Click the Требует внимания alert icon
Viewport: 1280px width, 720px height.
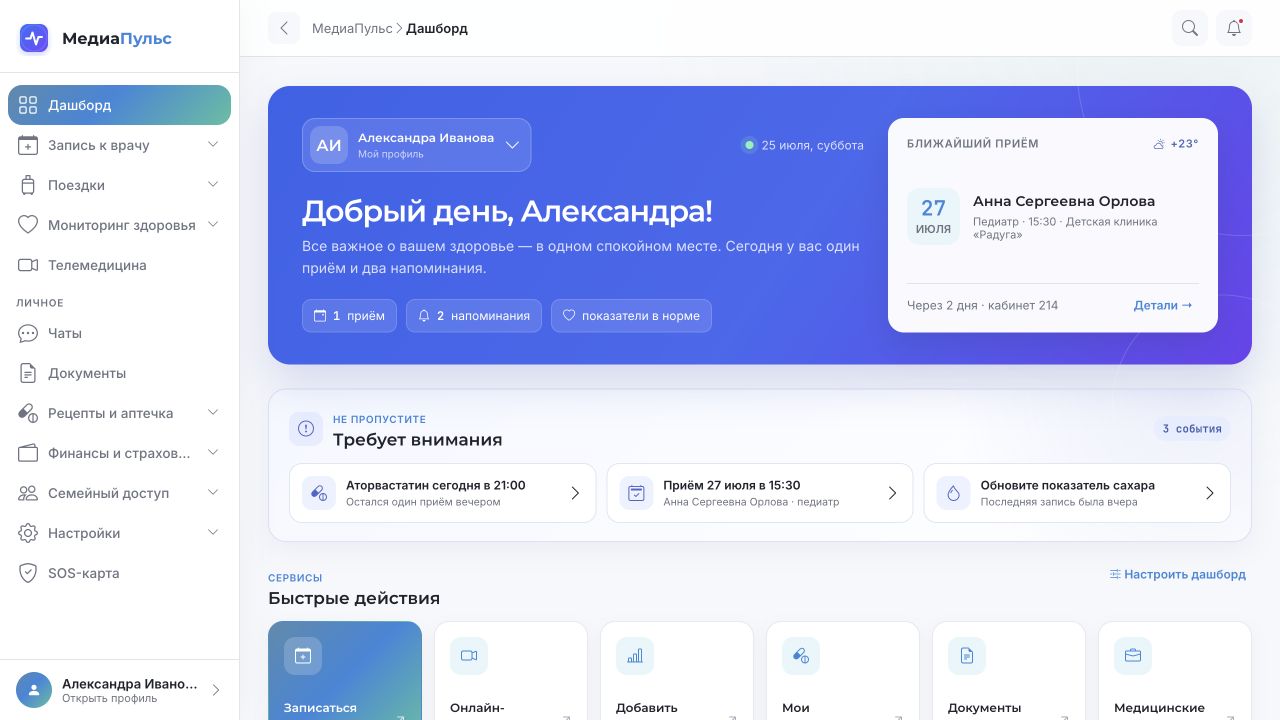point(306,428)
